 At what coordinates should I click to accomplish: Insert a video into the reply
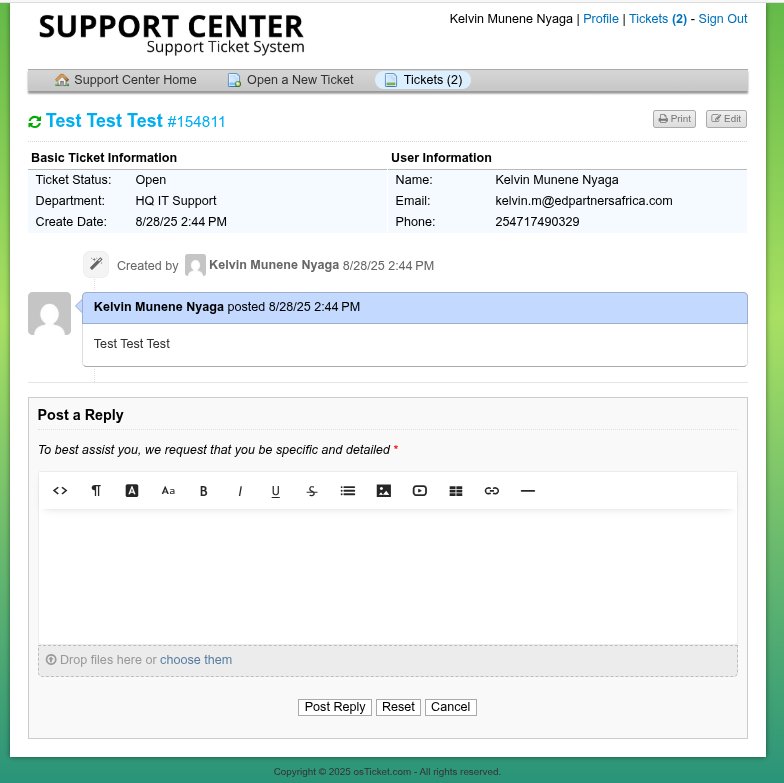[x=420, y=491]
